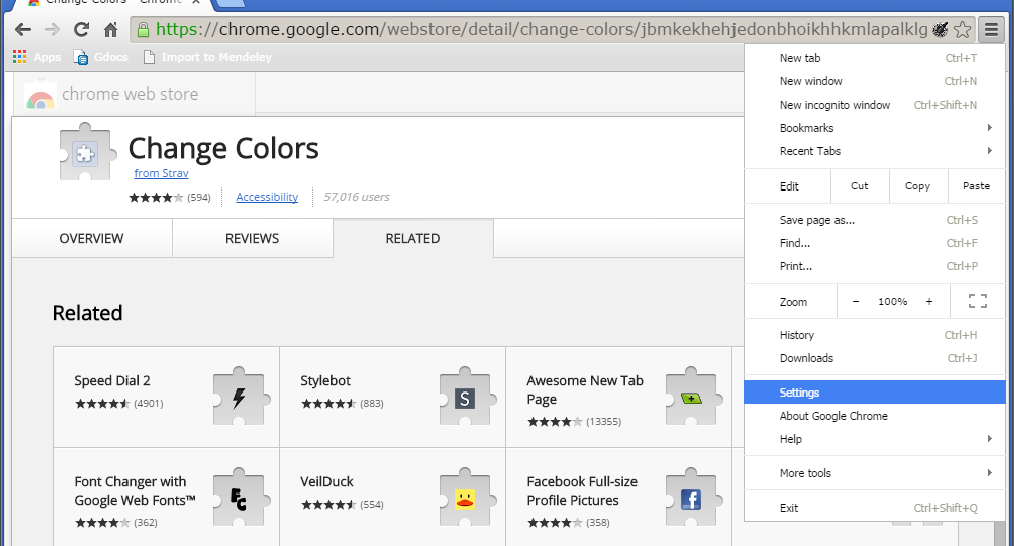This screenshot has width=1014, height=546.
Task: Toggle fullscreen mode in the Zoom row
Action: coord(977,301)
